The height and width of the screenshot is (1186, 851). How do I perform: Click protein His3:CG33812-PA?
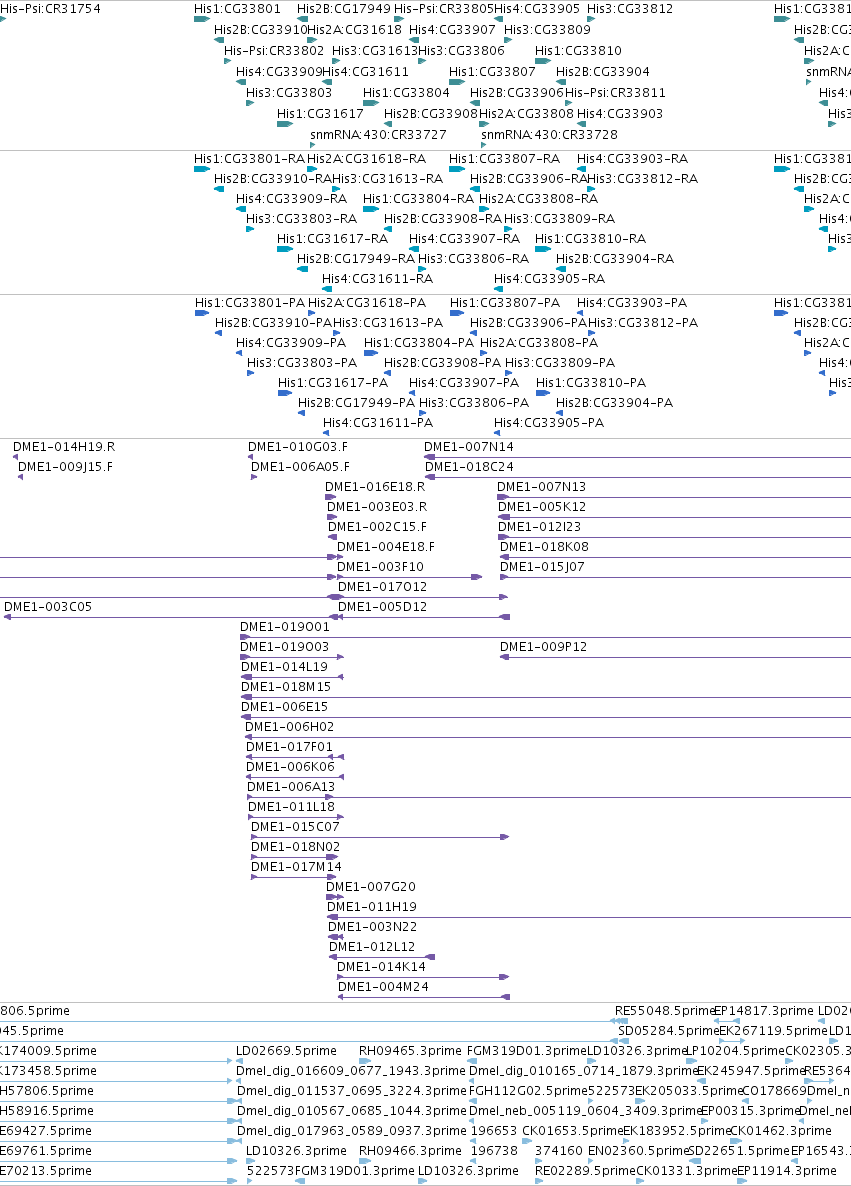pyautogui.click(x=643, y=323)
